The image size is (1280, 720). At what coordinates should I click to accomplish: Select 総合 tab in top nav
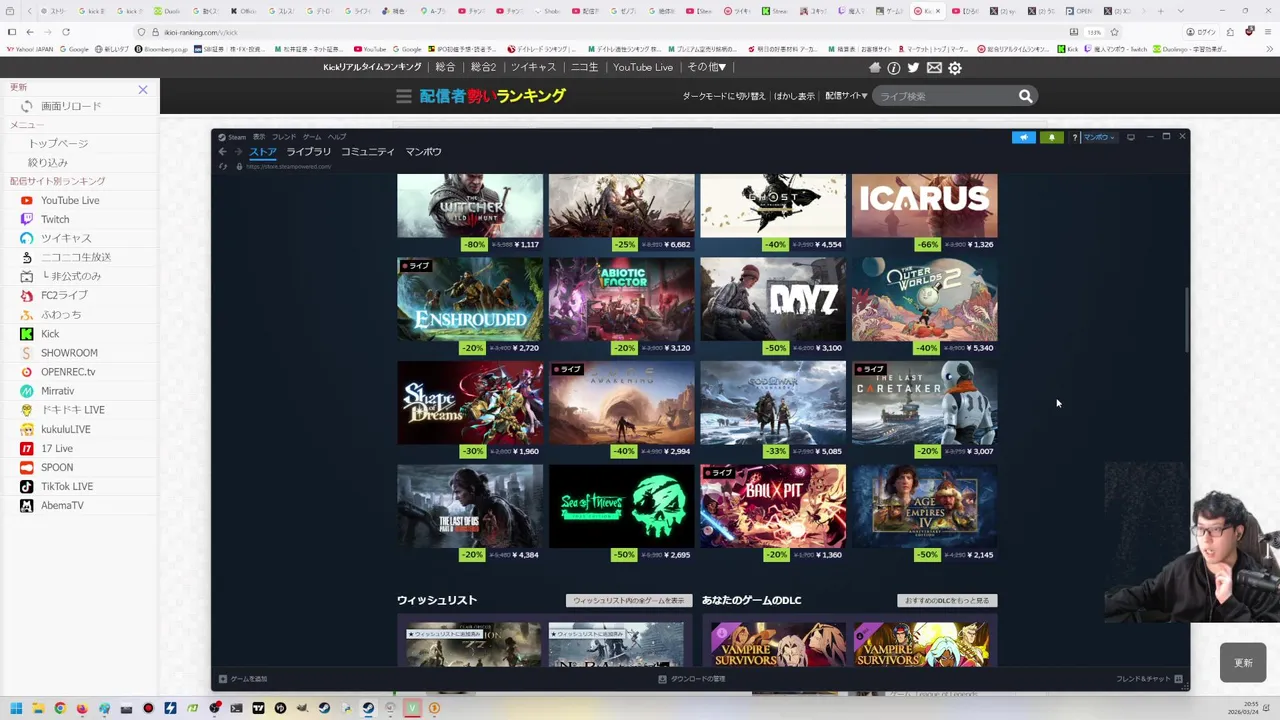(446, 67)
